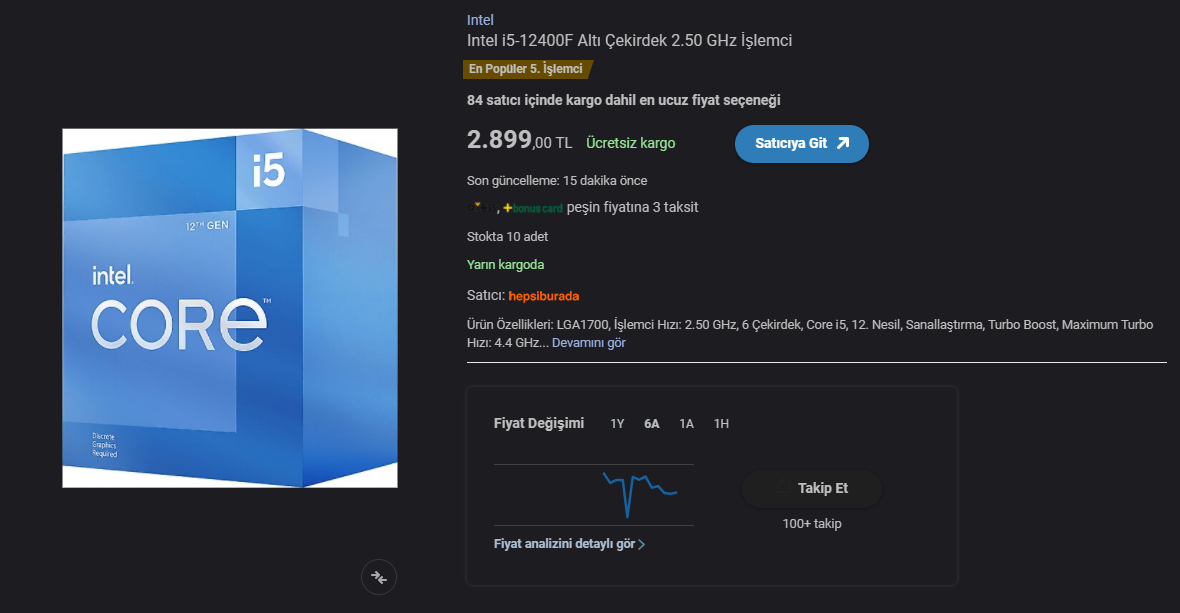Expand product features with Devamını gör
Viewport: 1180px width, 613px height.
(x=588, y=343)
